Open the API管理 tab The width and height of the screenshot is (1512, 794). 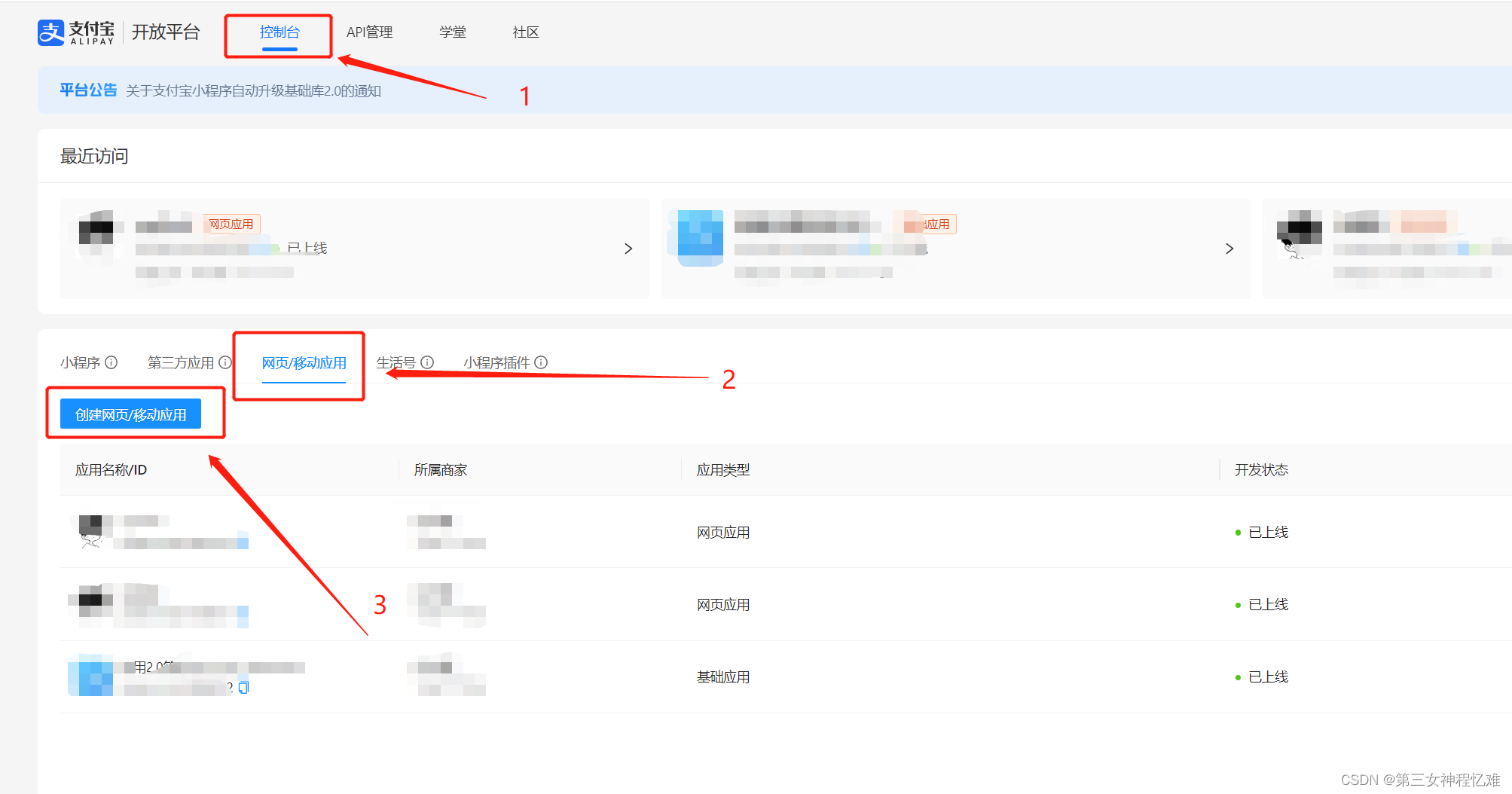[369, 32]
